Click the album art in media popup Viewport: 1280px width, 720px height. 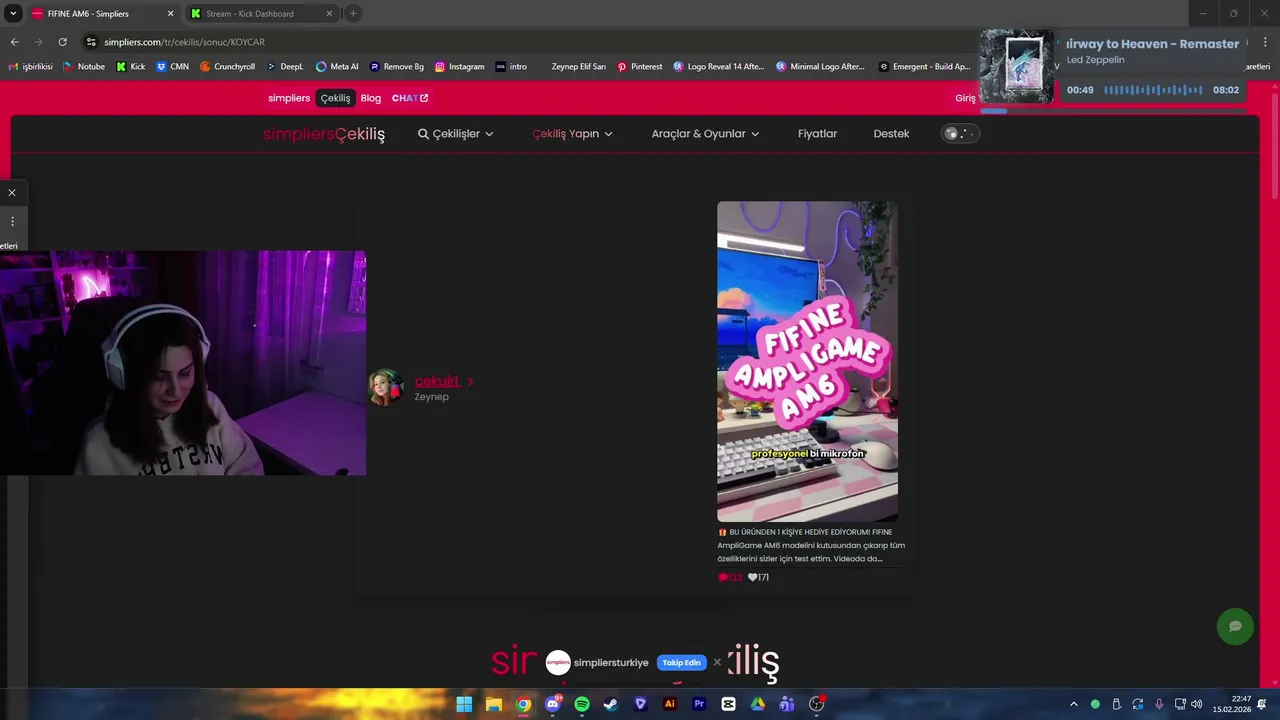point(1016,66)
